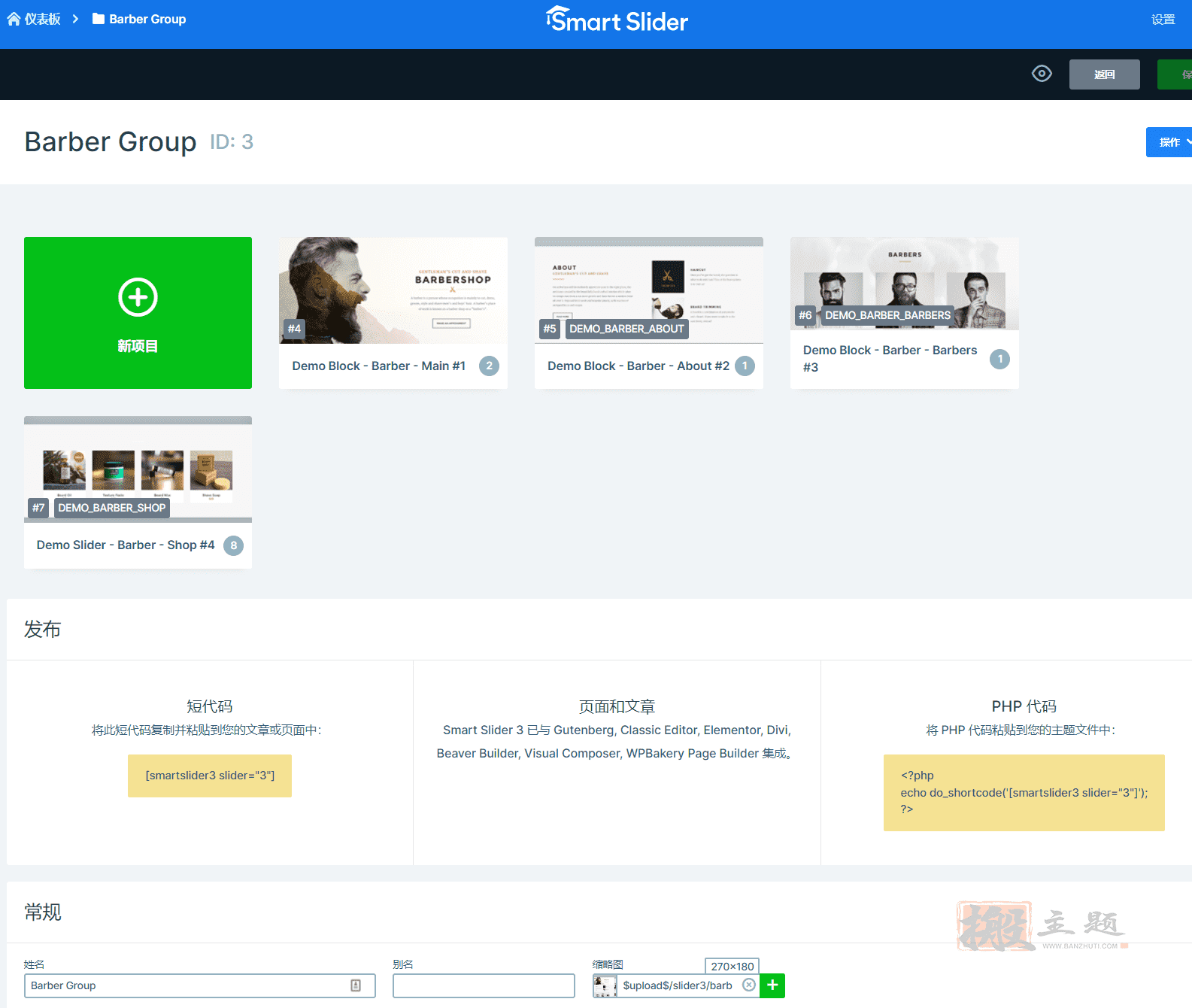Click slide count badge on Barber Main #1
The width and height of the screenshot is (1192, 1008).
point(489,366)
